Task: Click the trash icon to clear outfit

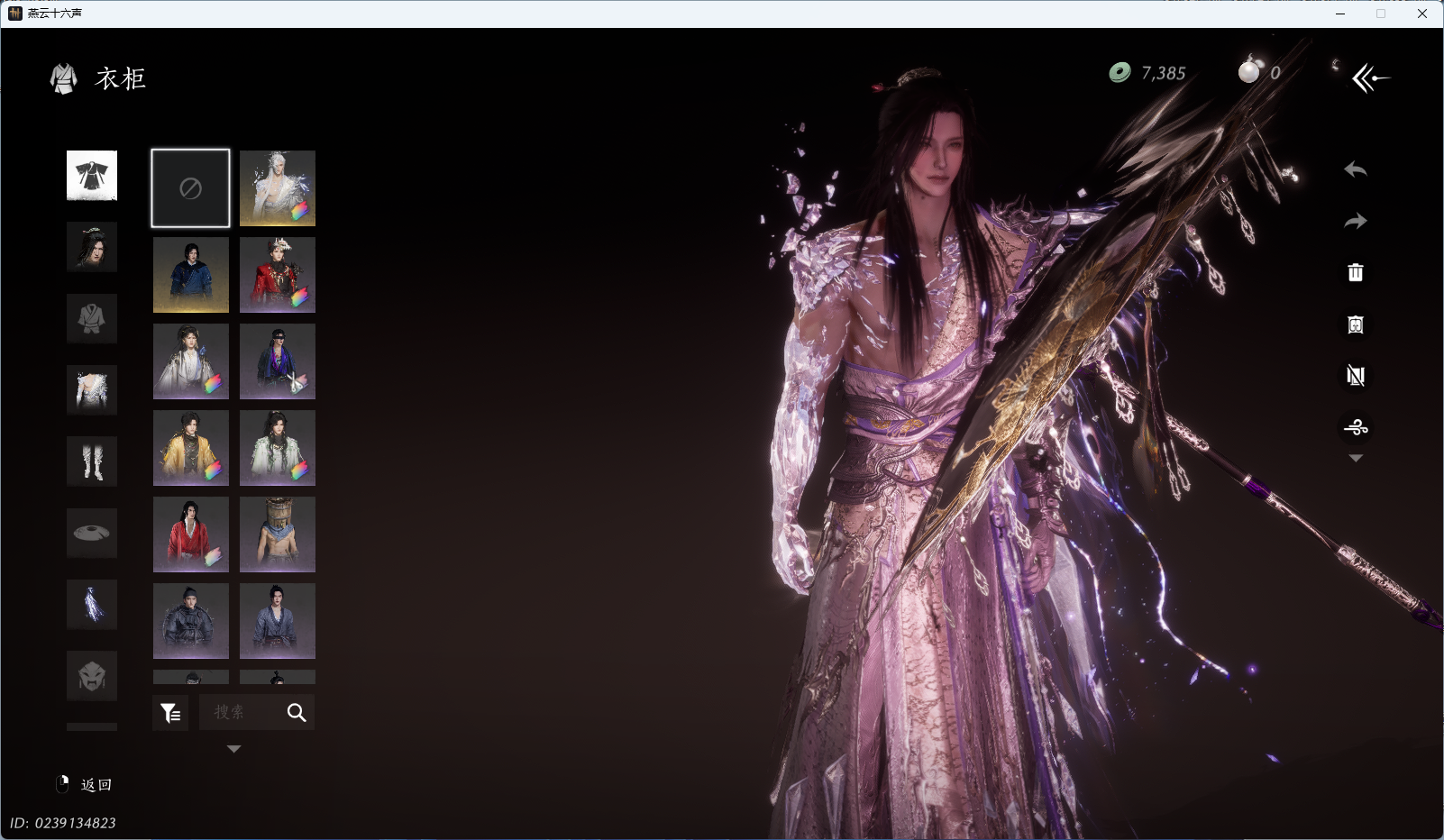Action: point(1355,272)
